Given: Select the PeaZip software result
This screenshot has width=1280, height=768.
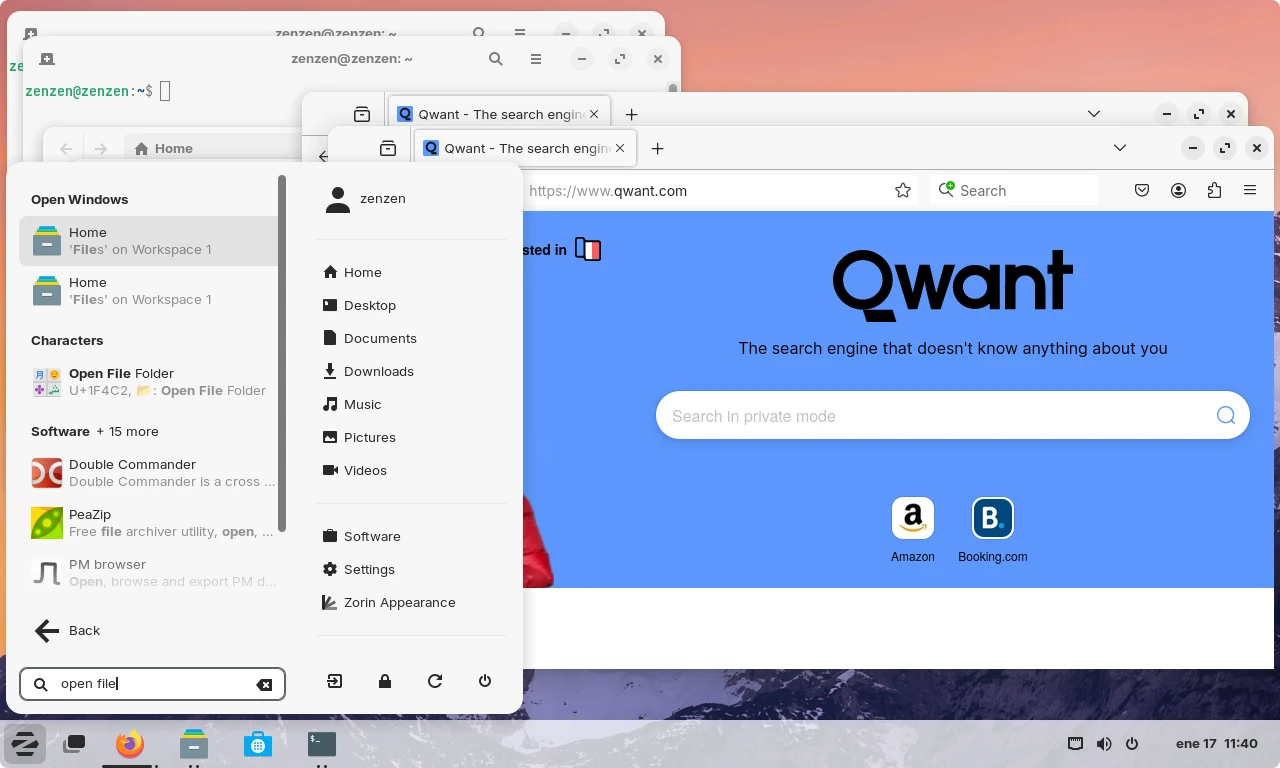Looking at the screenshot, I should point(148,523).
